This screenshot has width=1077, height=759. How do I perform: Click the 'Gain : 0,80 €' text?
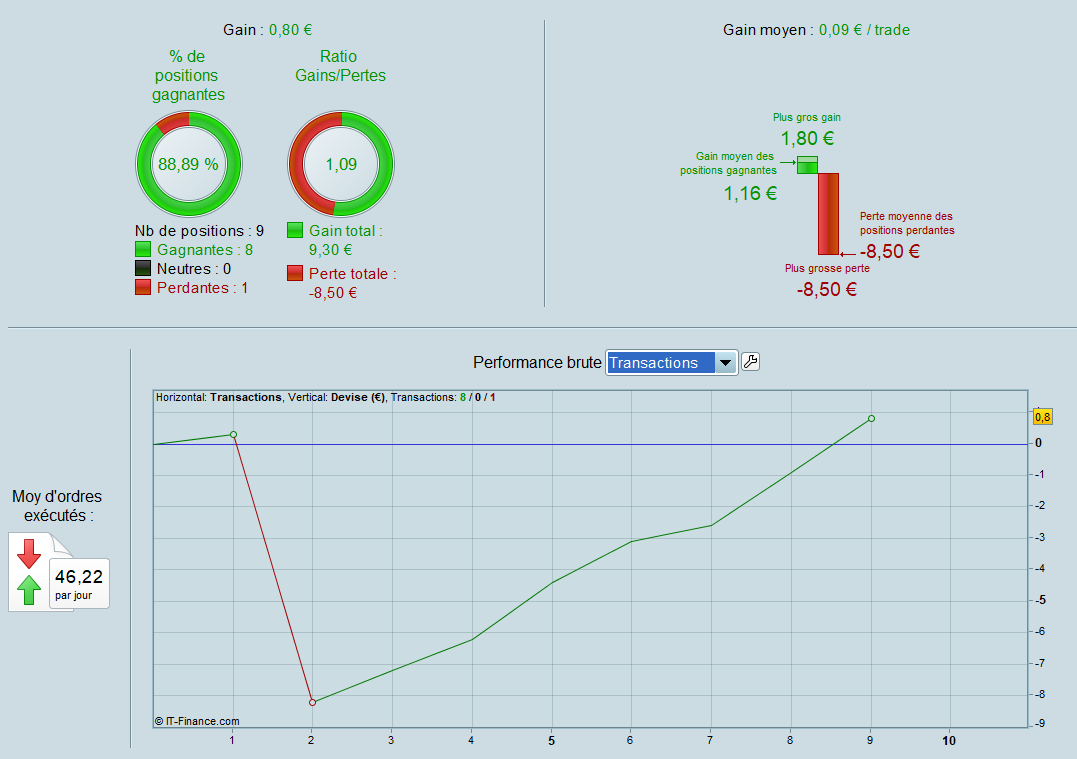tap(267, 30)
